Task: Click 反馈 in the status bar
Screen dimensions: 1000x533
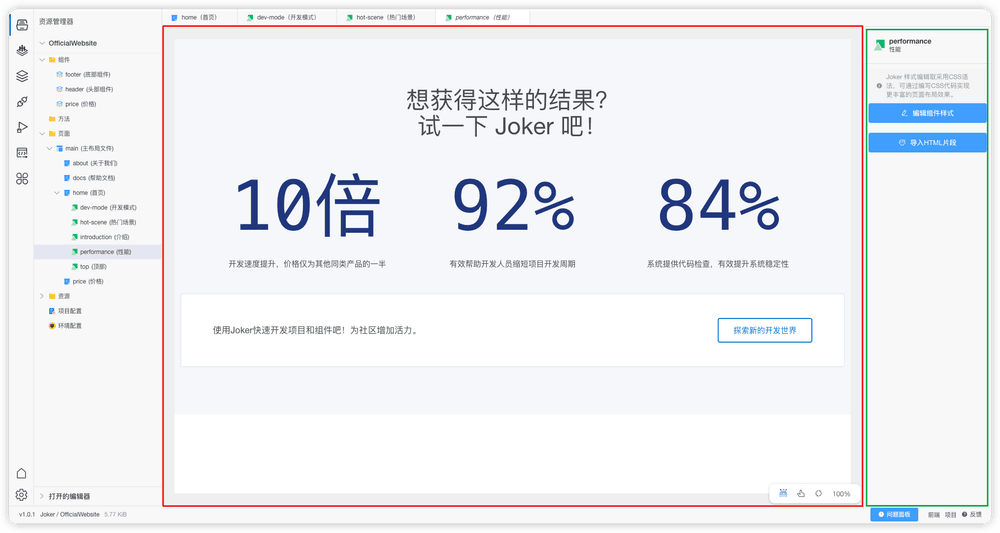Action: pos(976,515)
